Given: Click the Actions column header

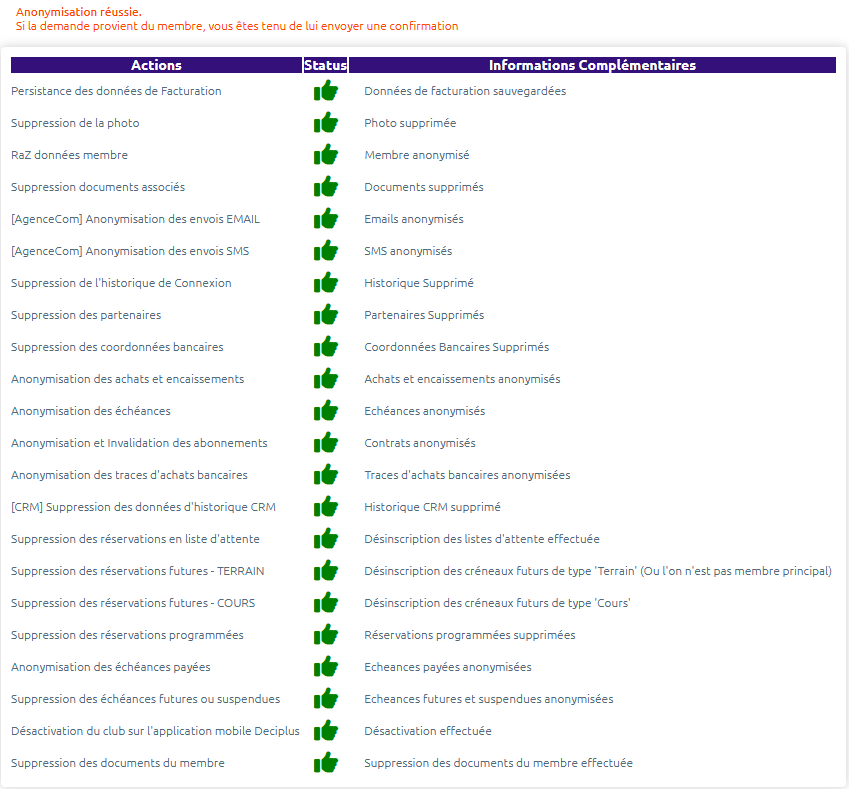Looking at the screenshot, I should 156,65.
